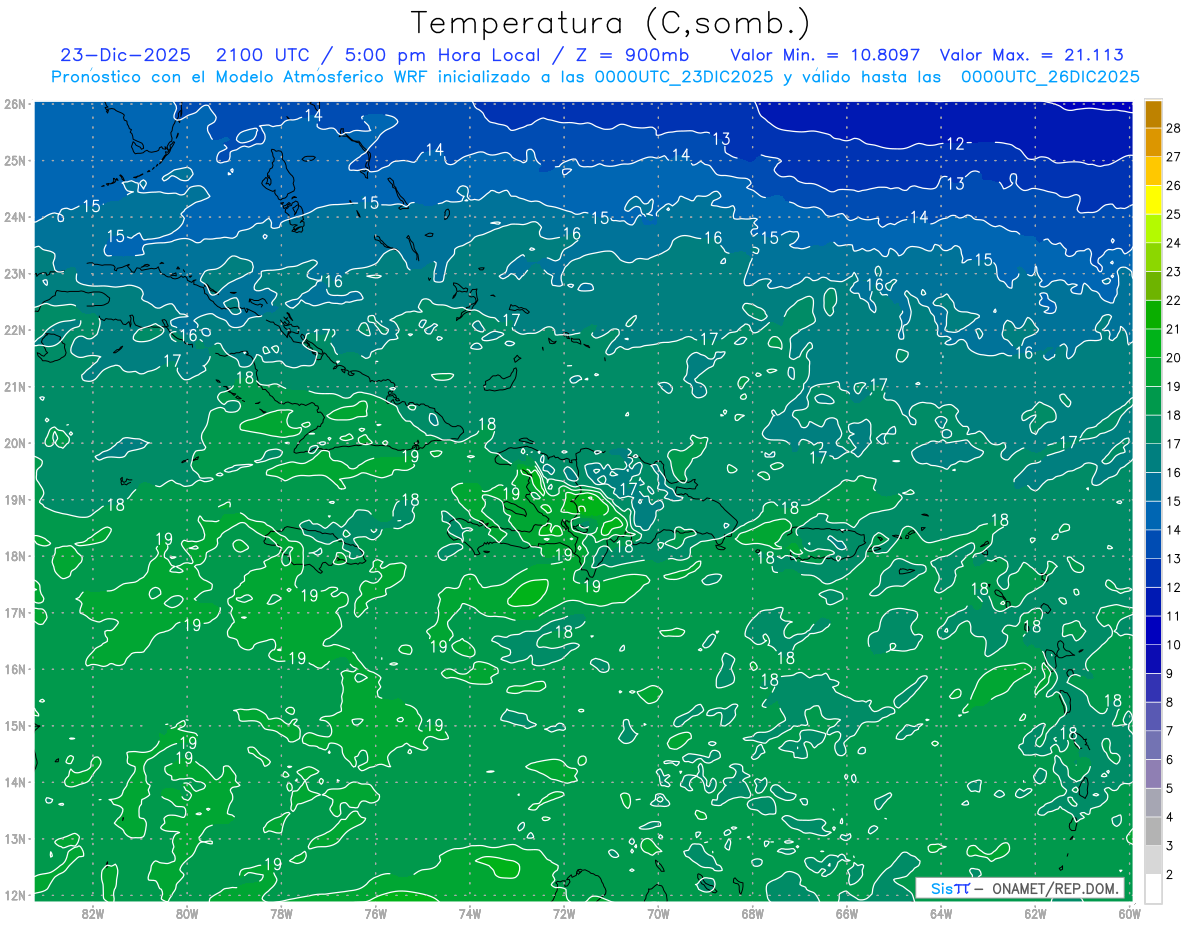
Task: Click the "80W" longitude axis label
Action: (186, 912)
